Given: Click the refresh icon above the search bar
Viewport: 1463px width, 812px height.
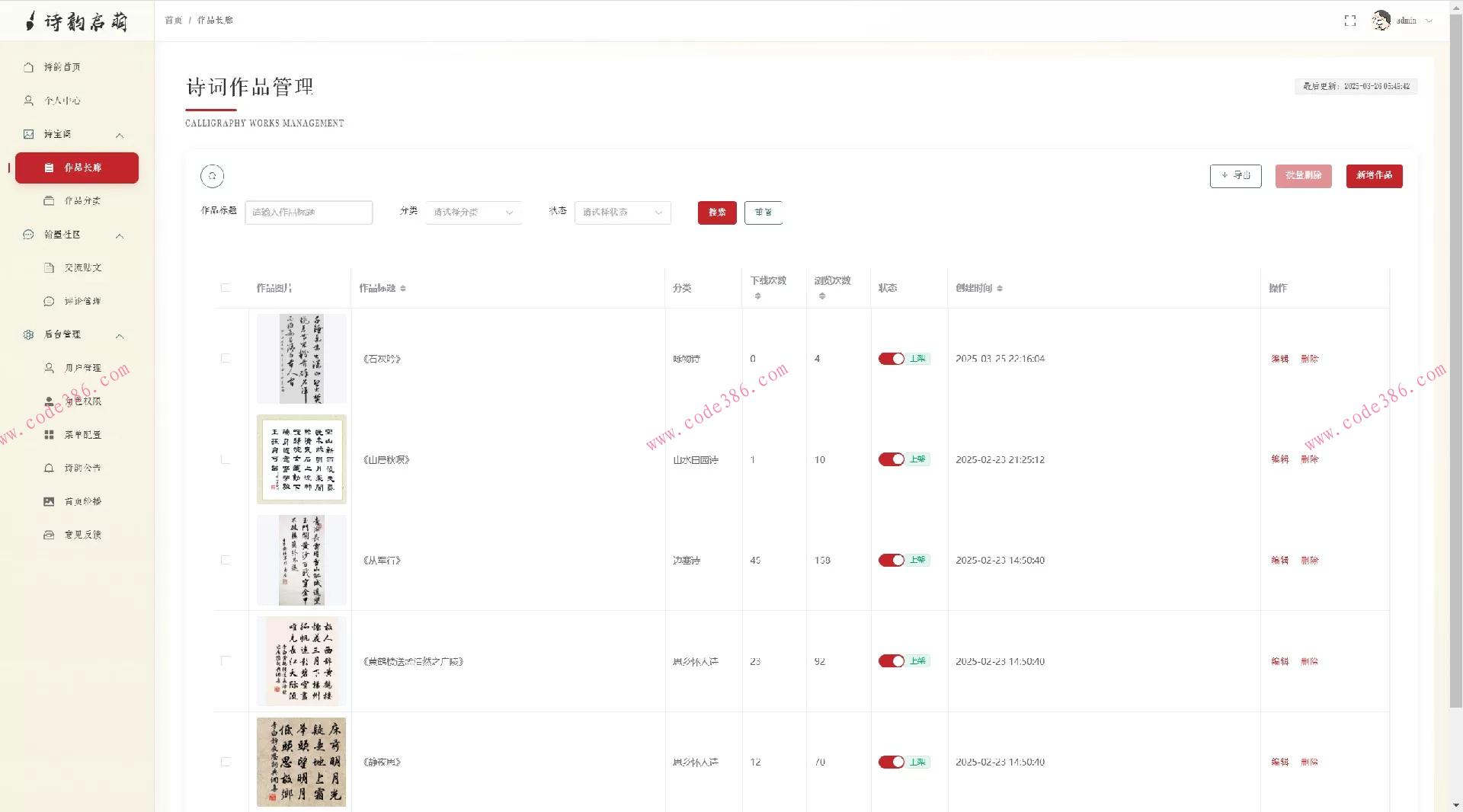Looking at the screenshot, I should coord(212,176).
